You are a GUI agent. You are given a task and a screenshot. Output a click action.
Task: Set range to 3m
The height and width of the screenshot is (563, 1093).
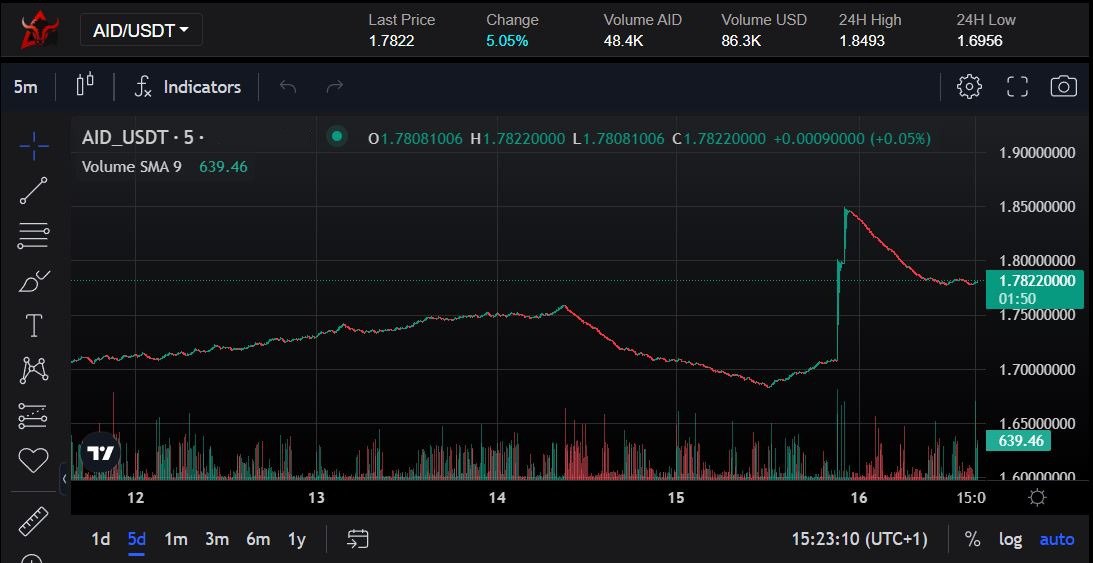217,539
